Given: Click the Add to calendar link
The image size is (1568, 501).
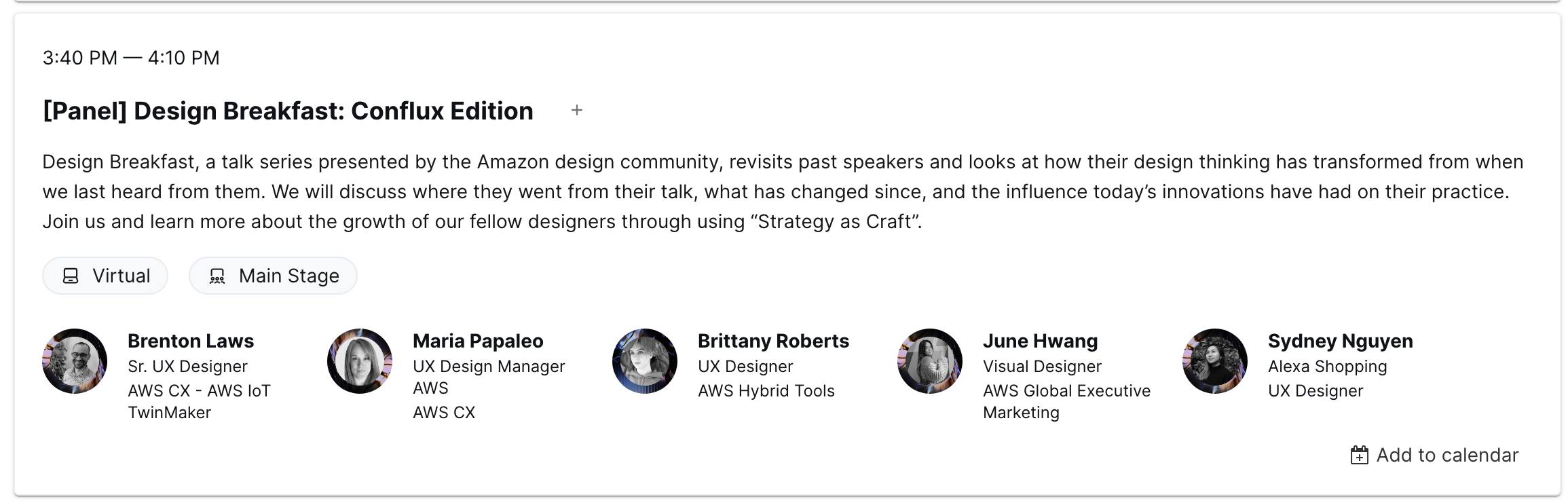Looking at the screenshot, I should pyautogui.click(x=1434, y=455).
